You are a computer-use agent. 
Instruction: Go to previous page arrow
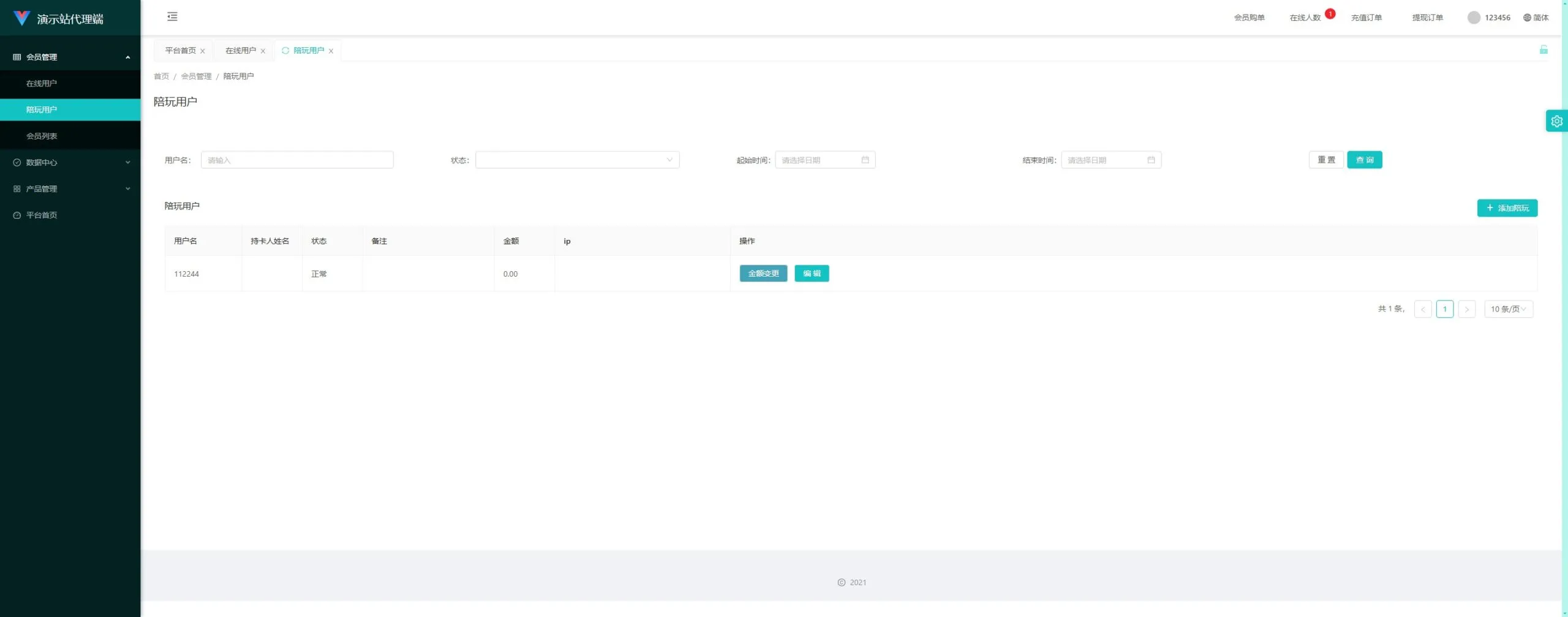coord(1422,309)
